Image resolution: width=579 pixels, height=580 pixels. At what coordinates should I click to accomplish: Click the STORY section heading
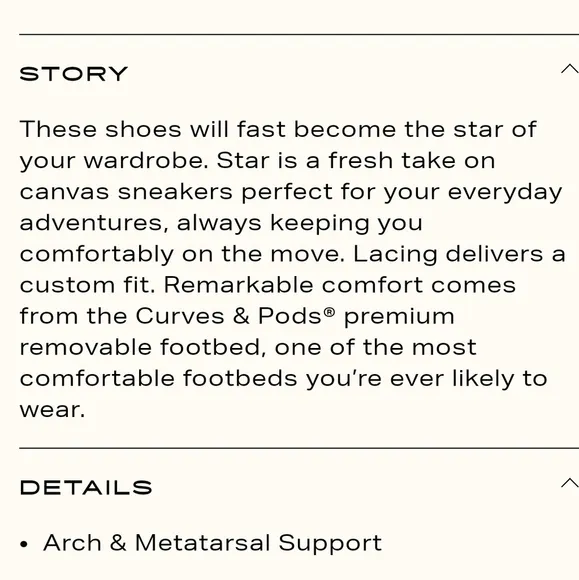[x=74, y=74]
